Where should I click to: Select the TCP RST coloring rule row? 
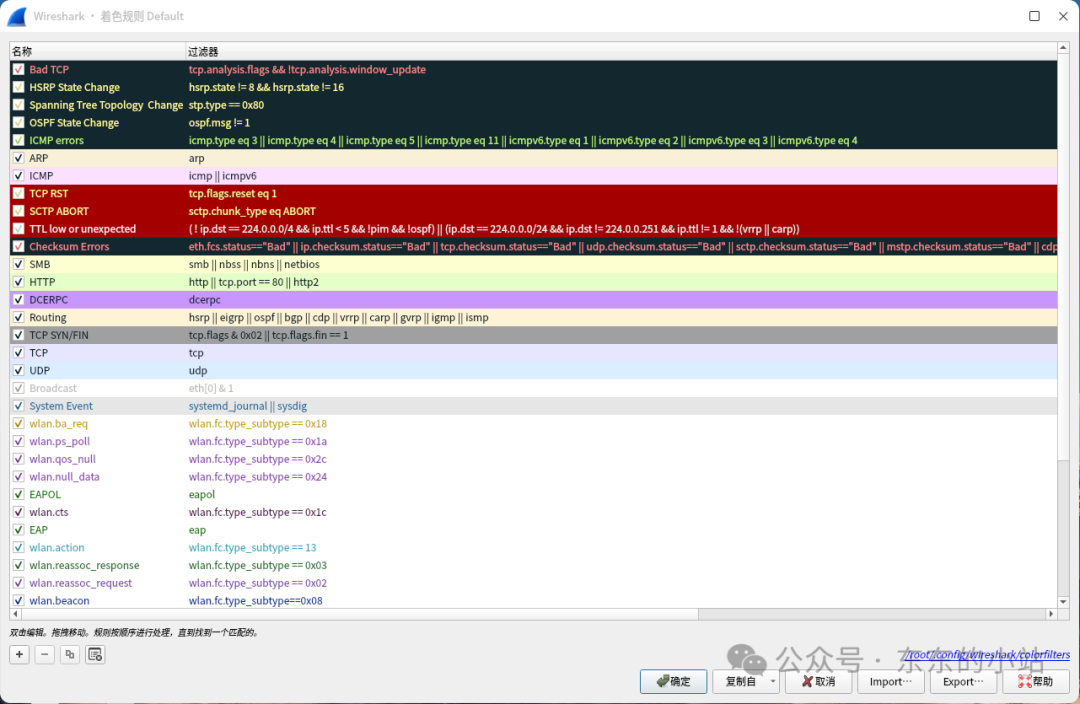[x=534, y=194]
